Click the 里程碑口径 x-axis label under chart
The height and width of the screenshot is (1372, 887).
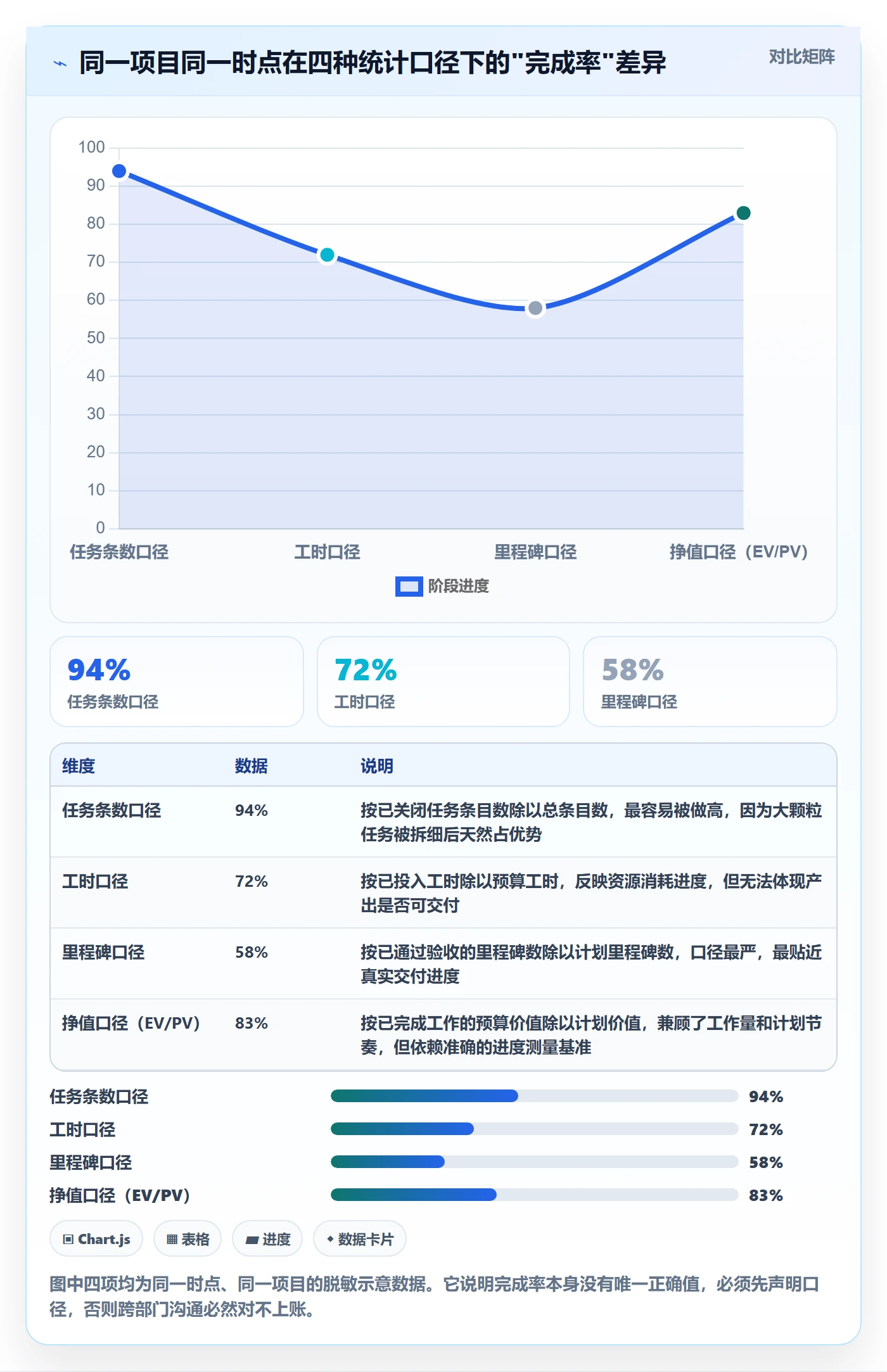click(x=535, y=552)
